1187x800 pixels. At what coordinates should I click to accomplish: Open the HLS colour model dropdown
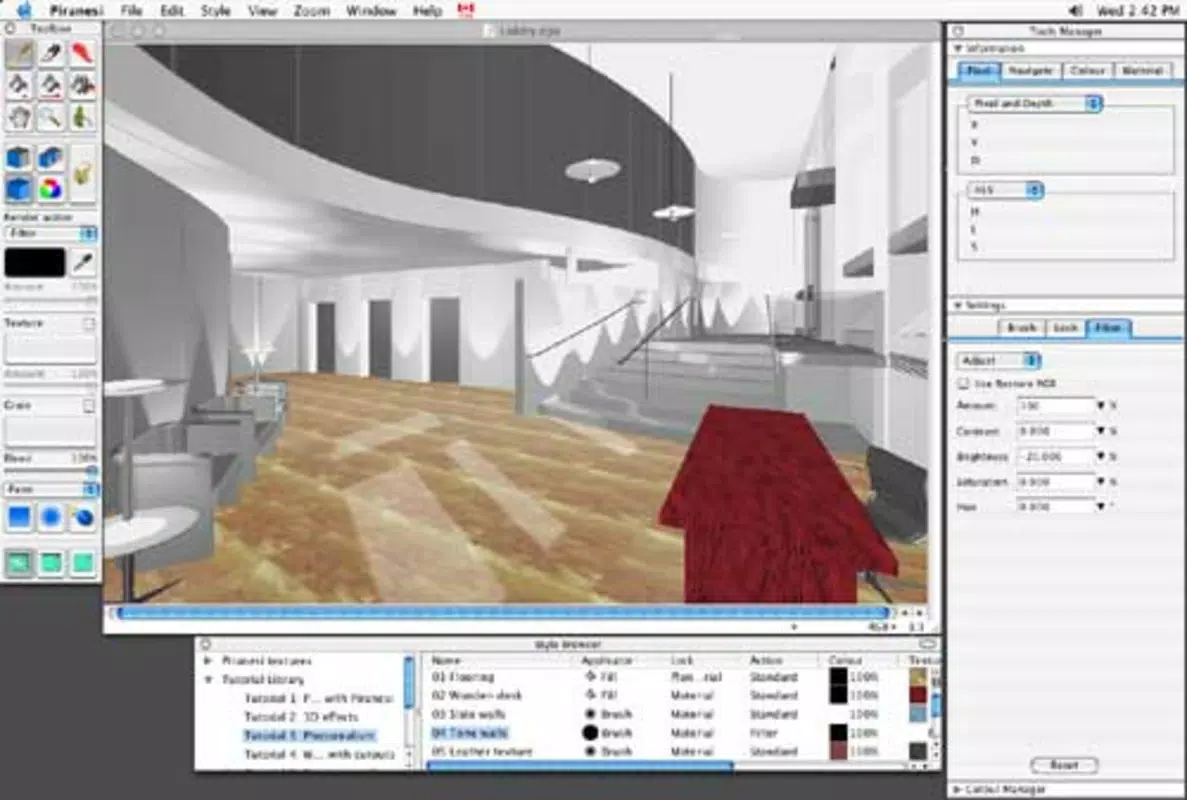(x=1005, y=190)
